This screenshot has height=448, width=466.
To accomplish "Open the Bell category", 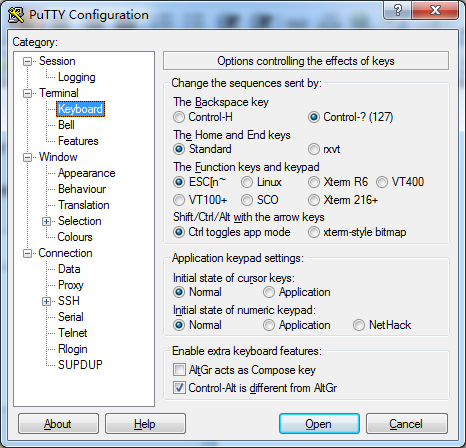I will pos(66,125).
